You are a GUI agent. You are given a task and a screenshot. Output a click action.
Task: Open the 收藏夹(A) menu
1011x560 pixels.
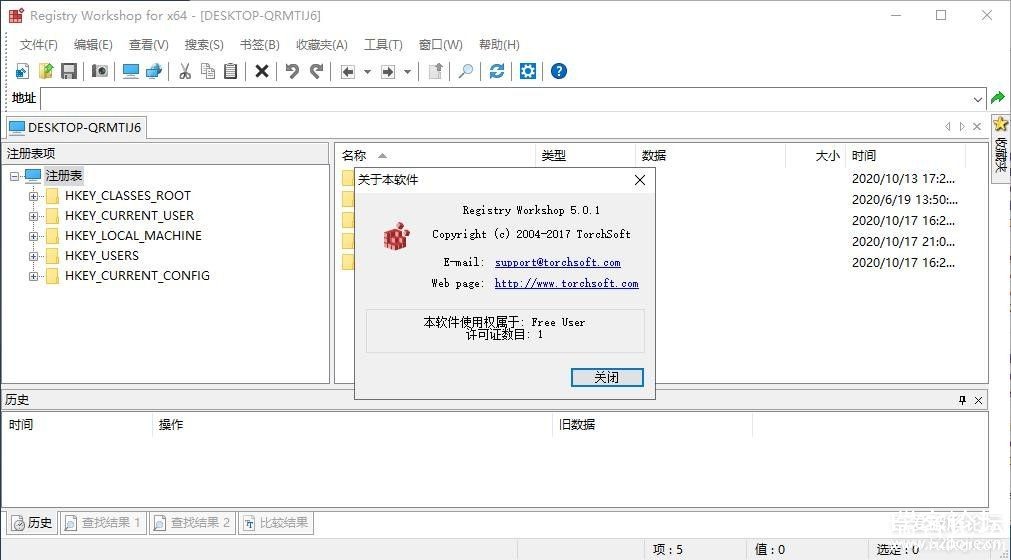(322, 44)
